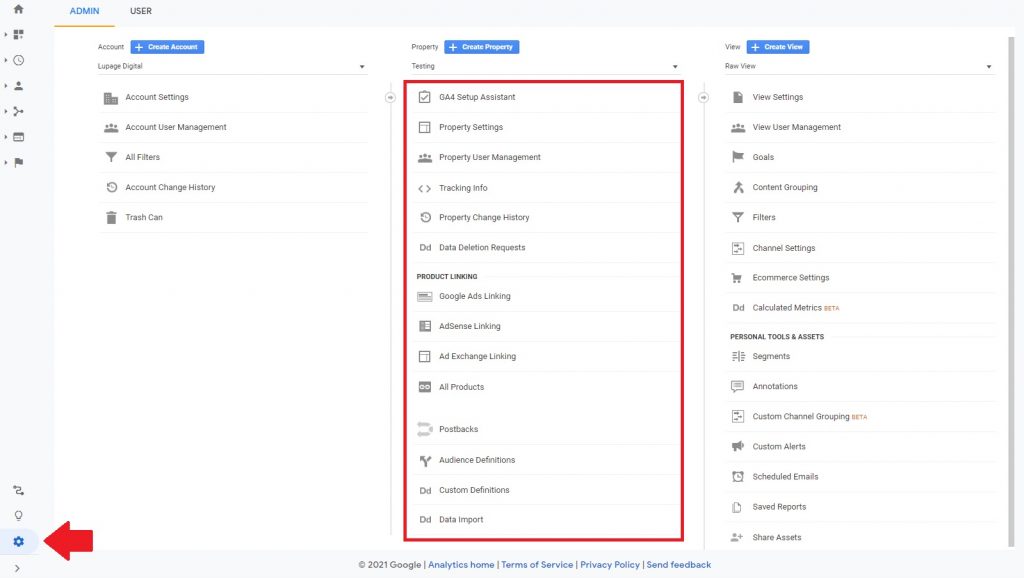
Task: Expand the Customization sidebar arrow
Action: click(6, 34)
